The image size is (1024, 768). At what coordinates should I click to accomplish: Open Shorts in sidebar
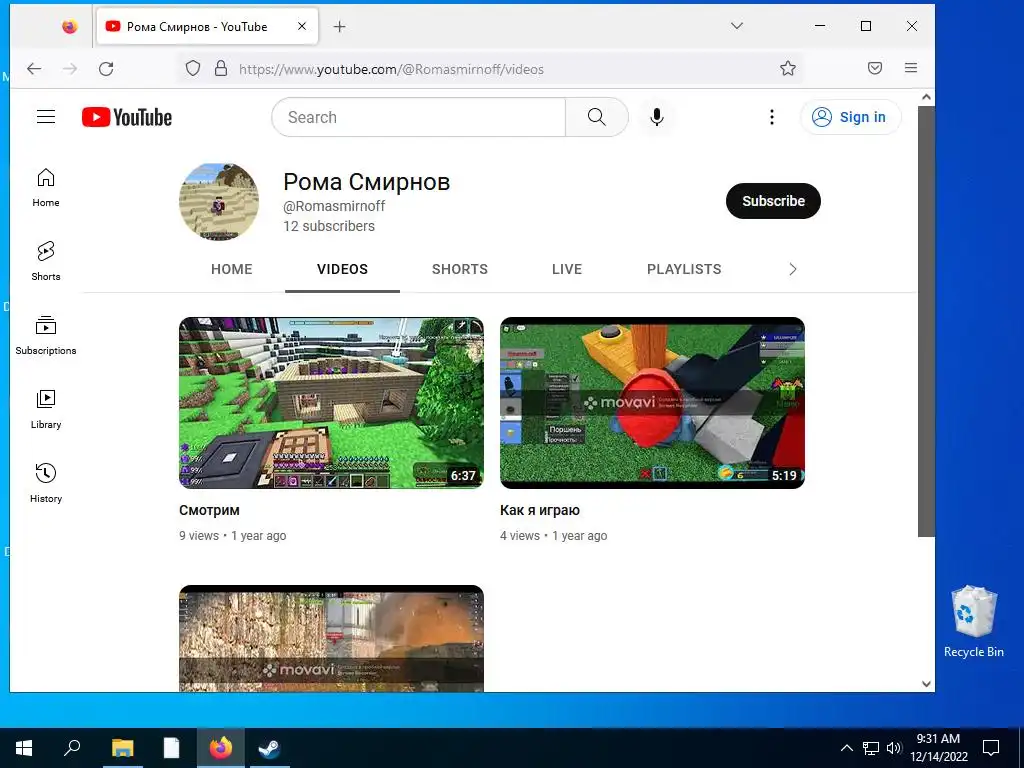[x=46, y=261]
